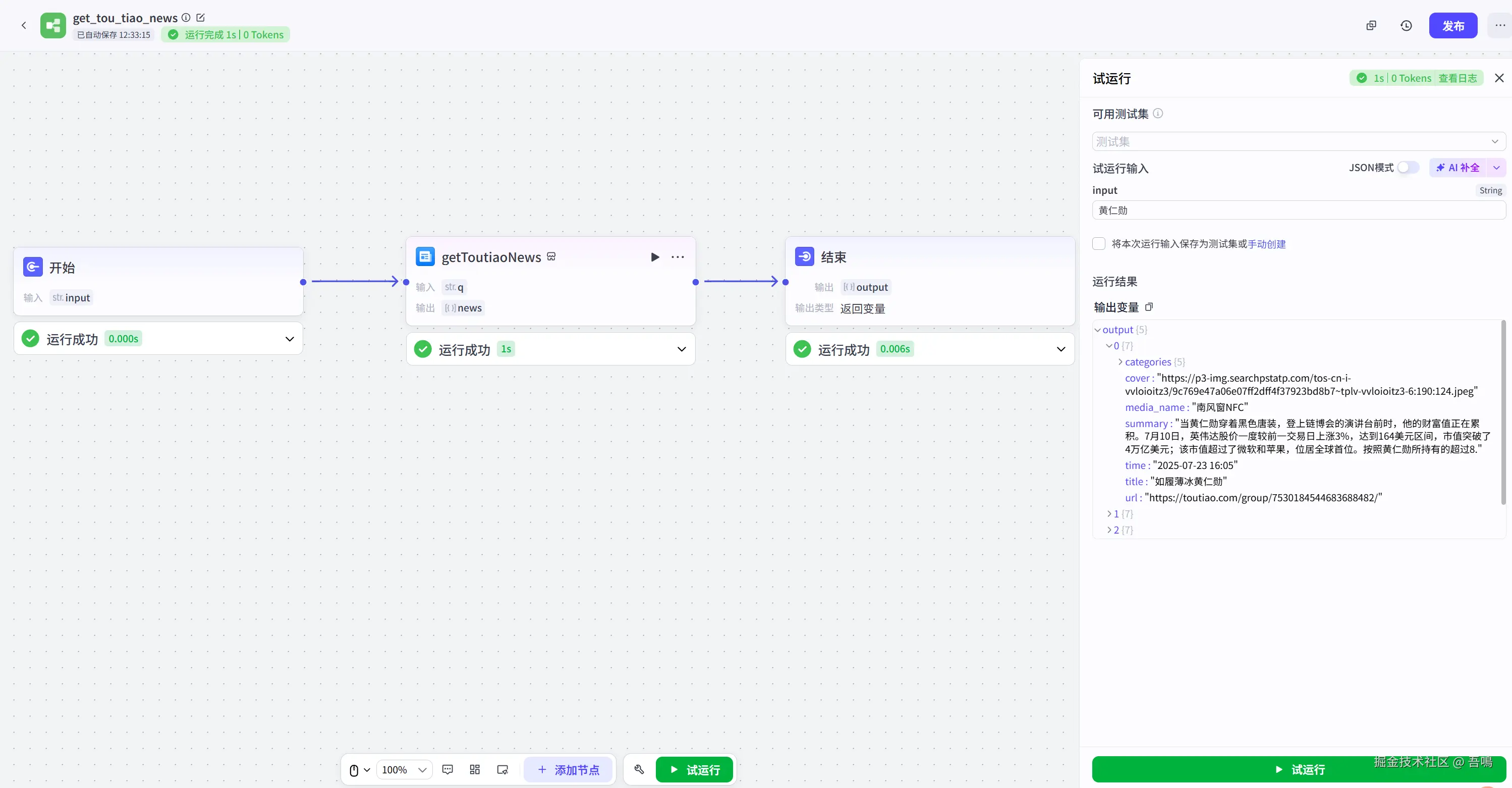Open the debug wrench tool icon
Viewport: 1512px width, 788px height.
coord(639,769)
